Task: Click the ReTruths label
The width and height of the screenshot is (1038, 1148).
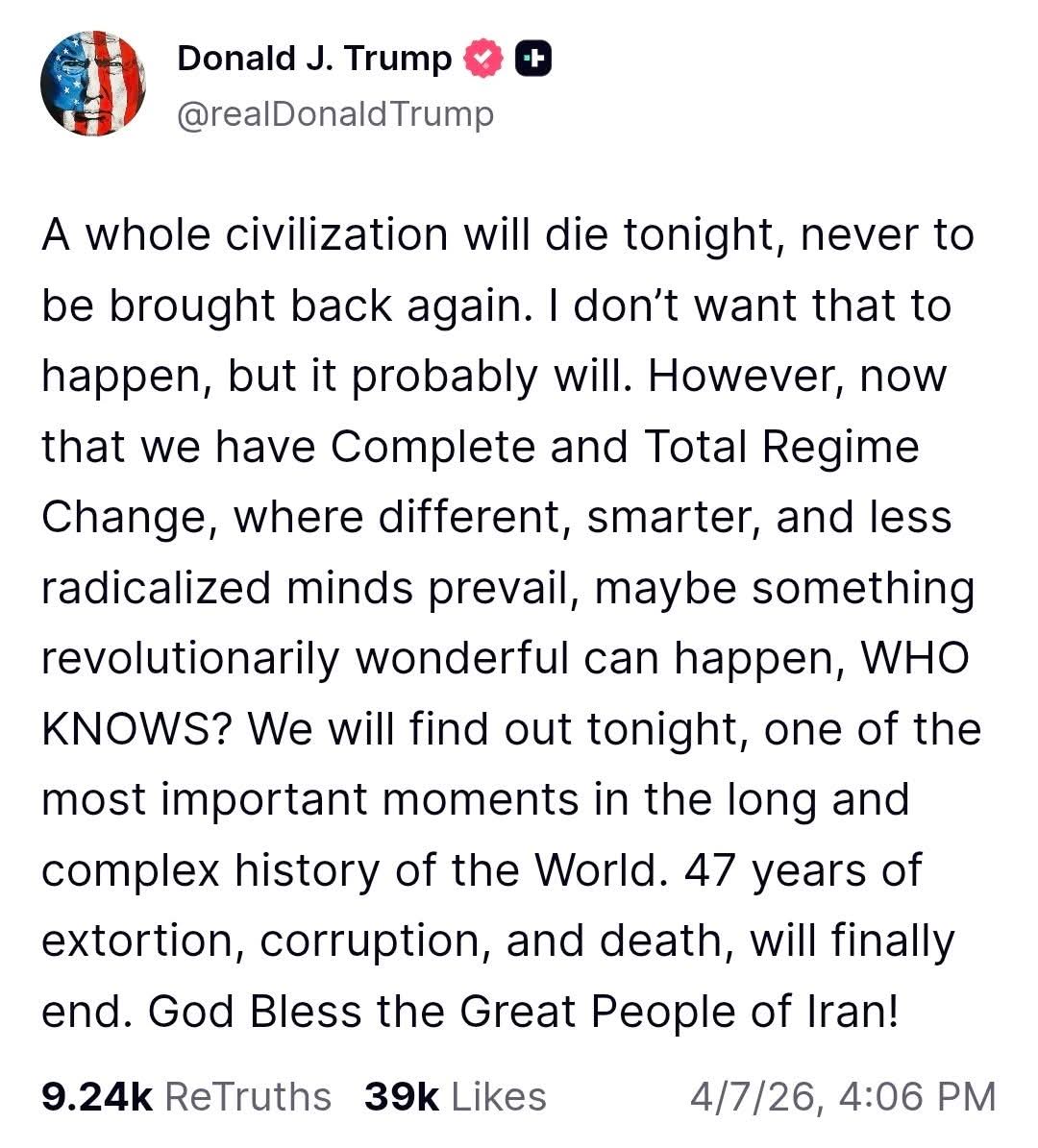Action: tap(248, 1096)
